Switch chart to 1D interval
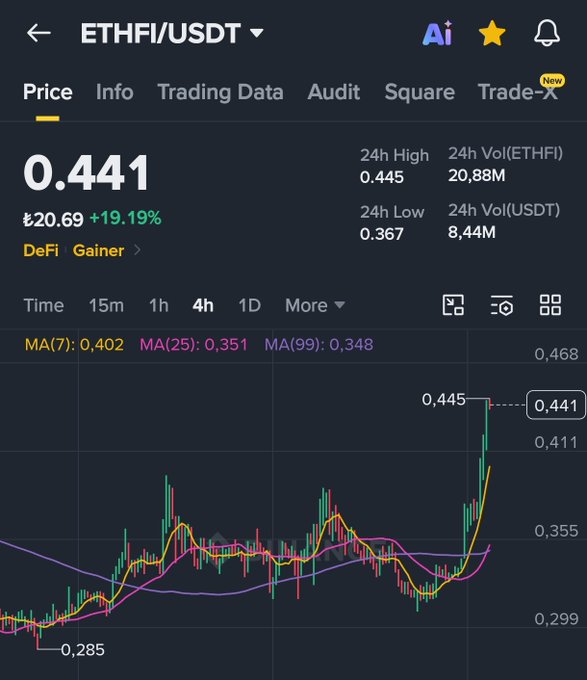Screen dimensions: 587x680 pyautogui.click(x=250, y=305)
